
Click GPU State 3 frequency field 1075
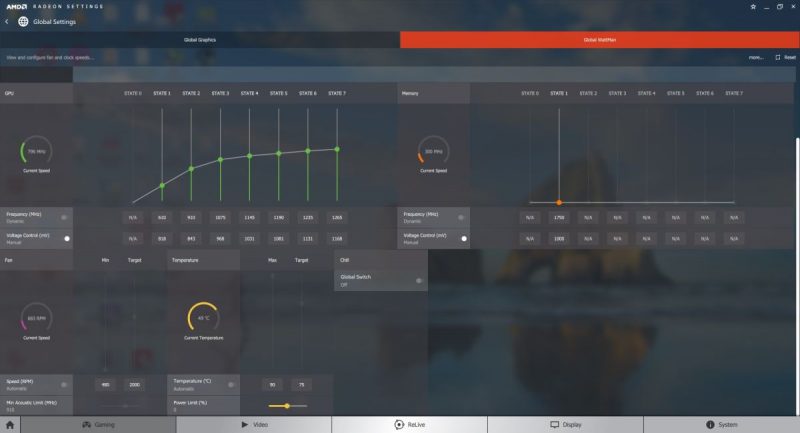click(220, 217)
